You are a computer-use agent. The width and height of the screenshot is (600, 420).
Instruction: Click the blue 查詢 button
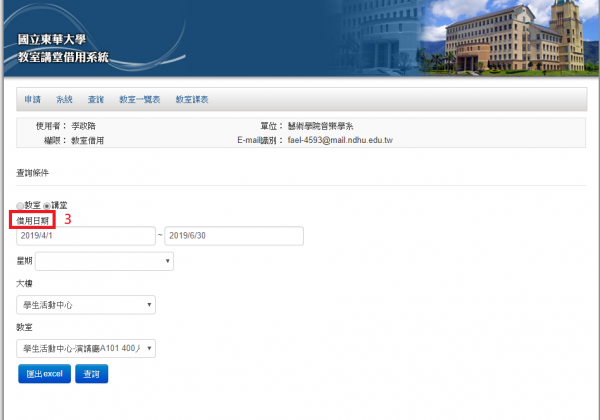(92, 374)
